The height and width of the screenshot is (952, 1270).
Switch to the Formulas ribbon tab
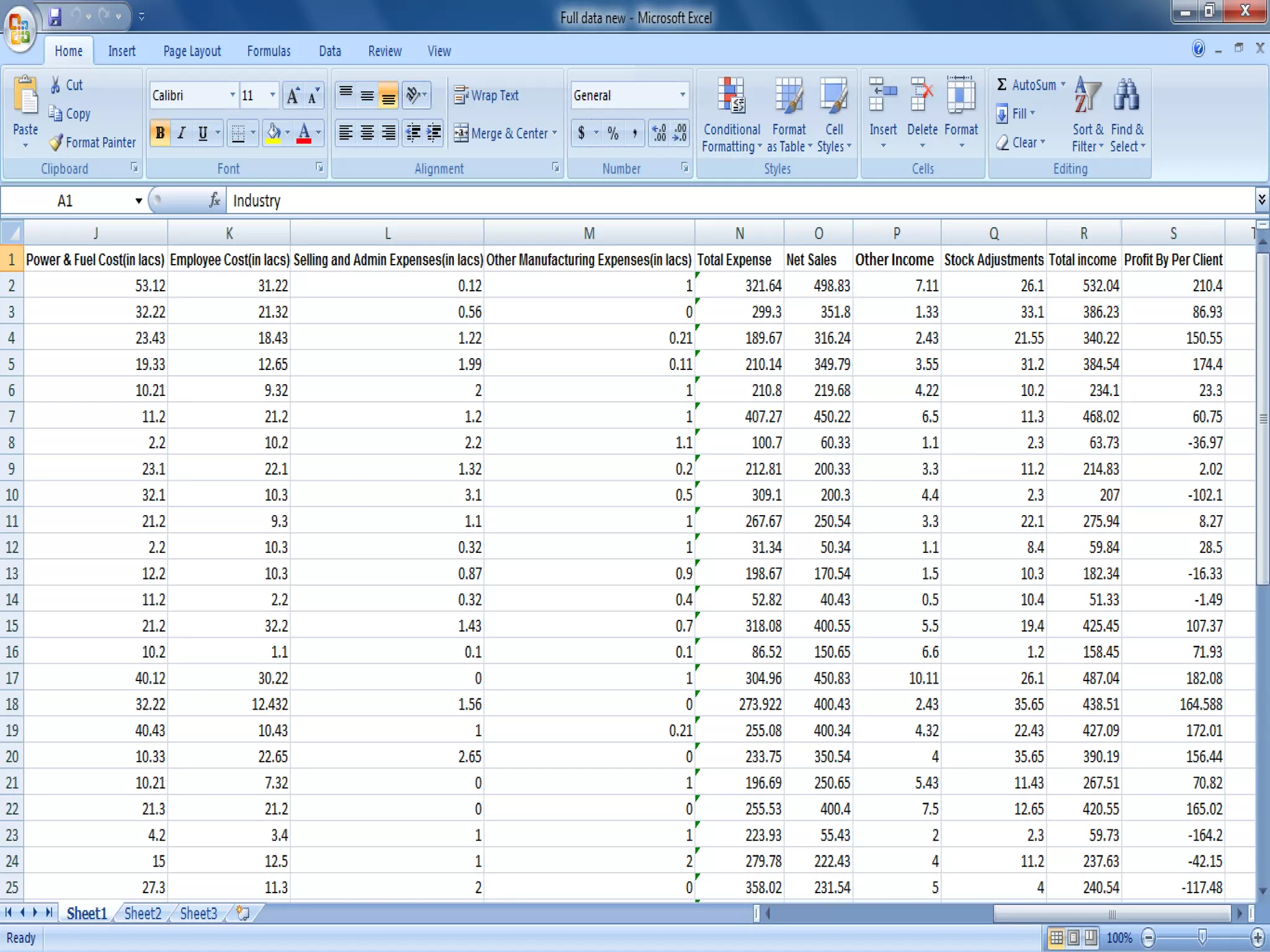[x=269, y=51]
